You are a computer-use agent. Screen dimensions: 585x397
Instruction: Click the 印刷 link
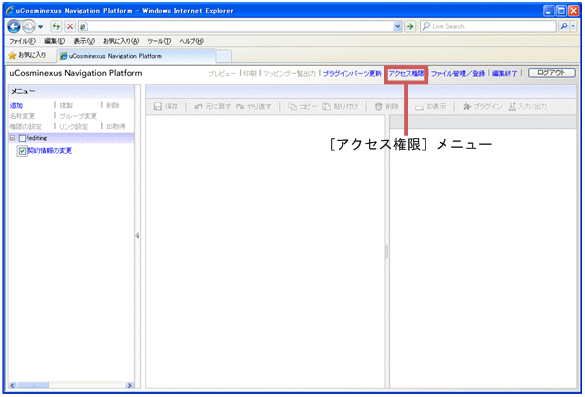[x=250, y=74]
